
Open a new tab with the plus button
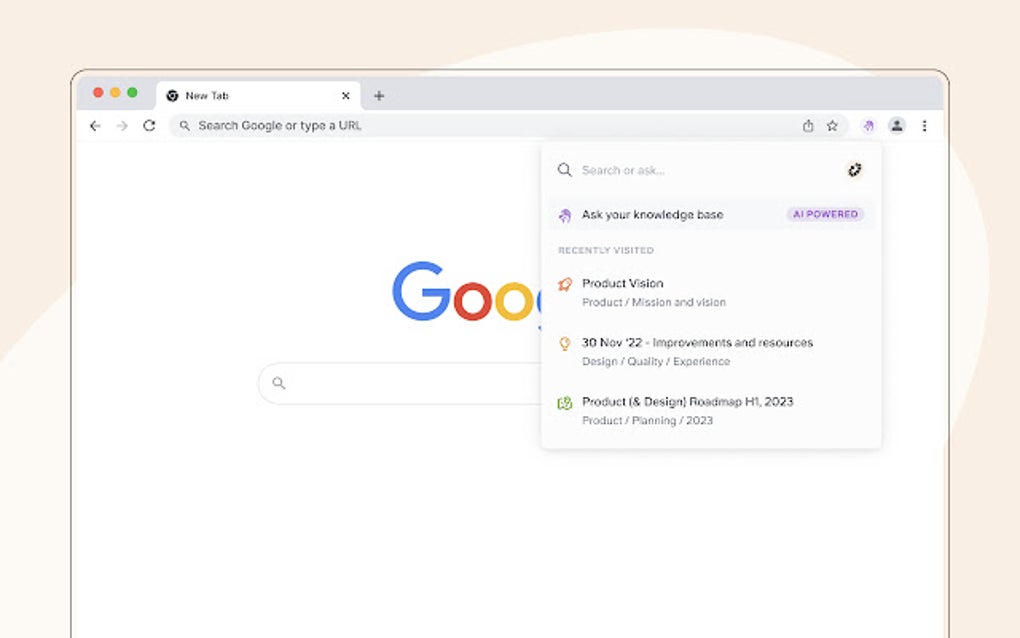pyautogui.click(x=378, y=95)
